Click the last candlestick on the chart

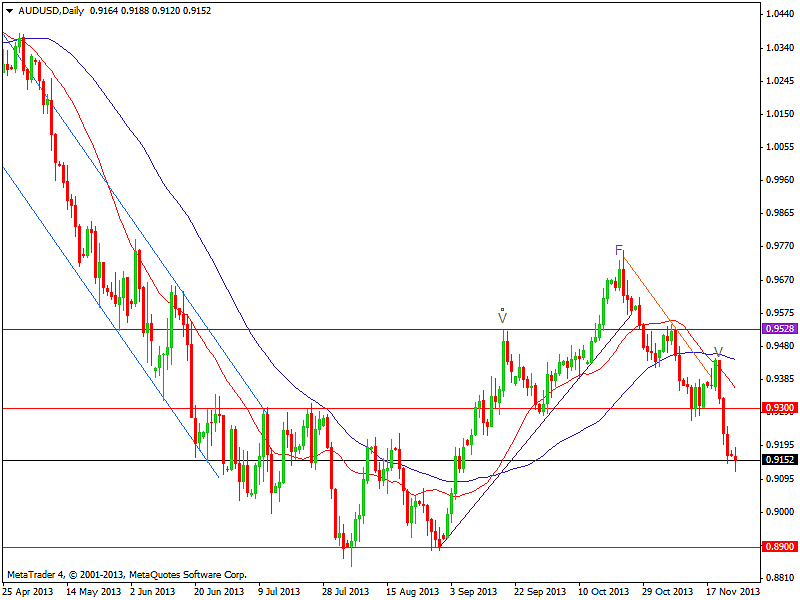click(736, 460)
